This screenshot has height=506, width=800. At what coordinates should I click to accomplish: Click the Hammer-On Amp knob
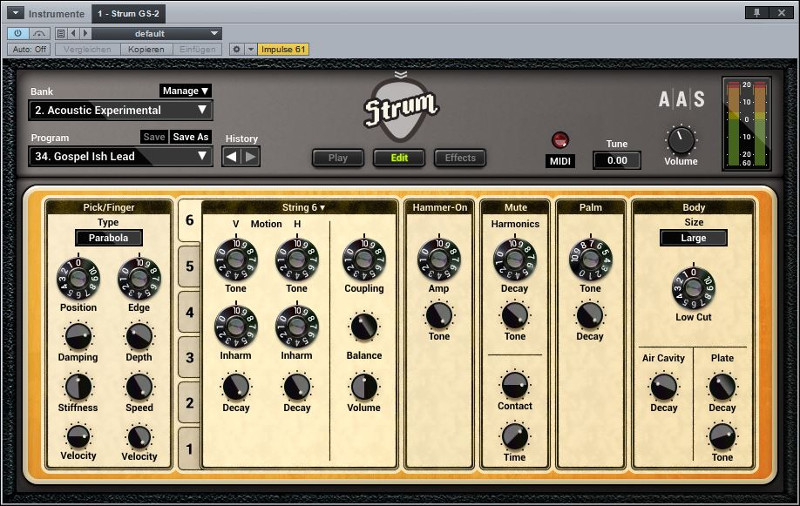pos(439,260)
